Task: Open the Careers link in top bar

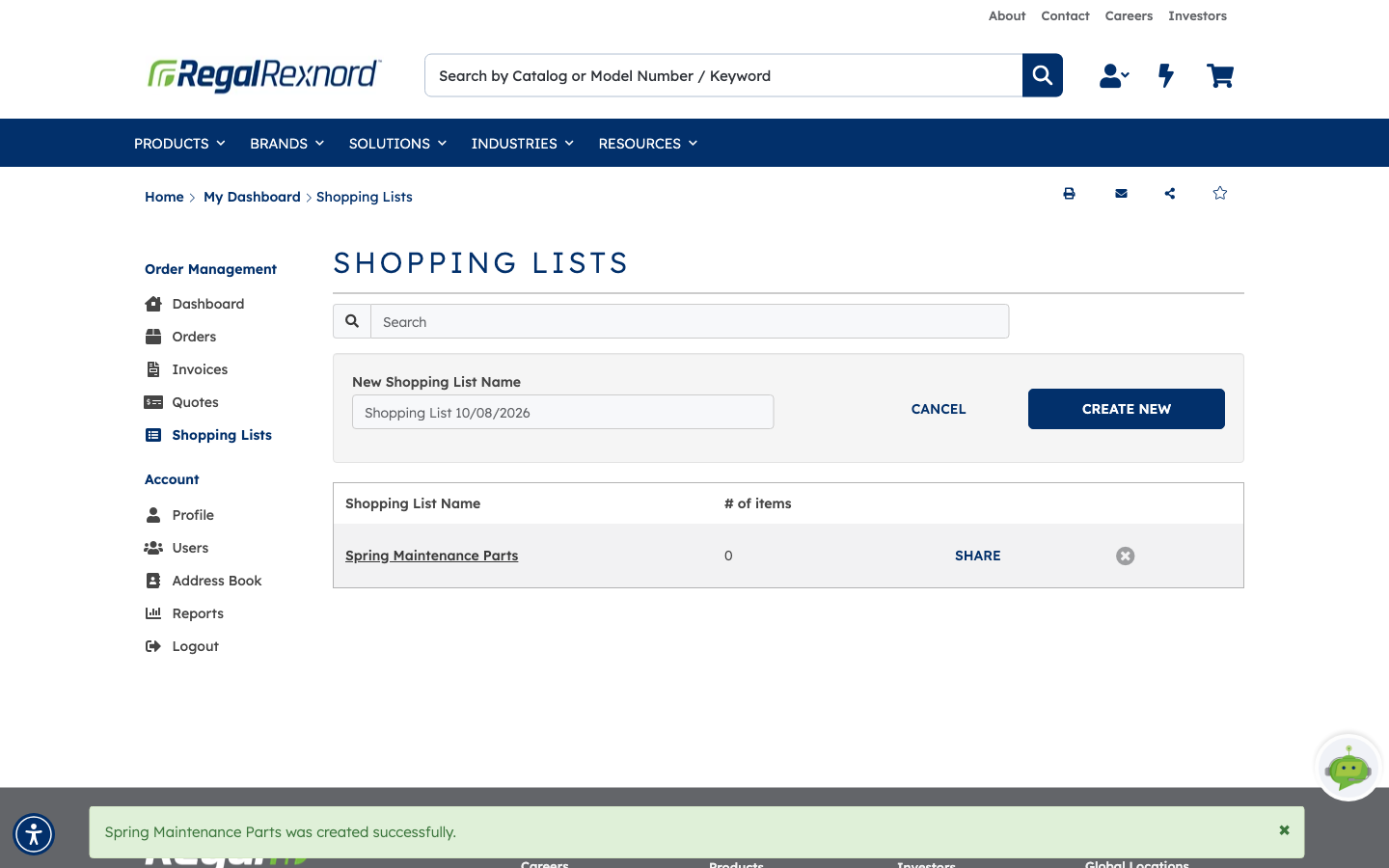Action: pyautogui.click(x=1129, y=15)
